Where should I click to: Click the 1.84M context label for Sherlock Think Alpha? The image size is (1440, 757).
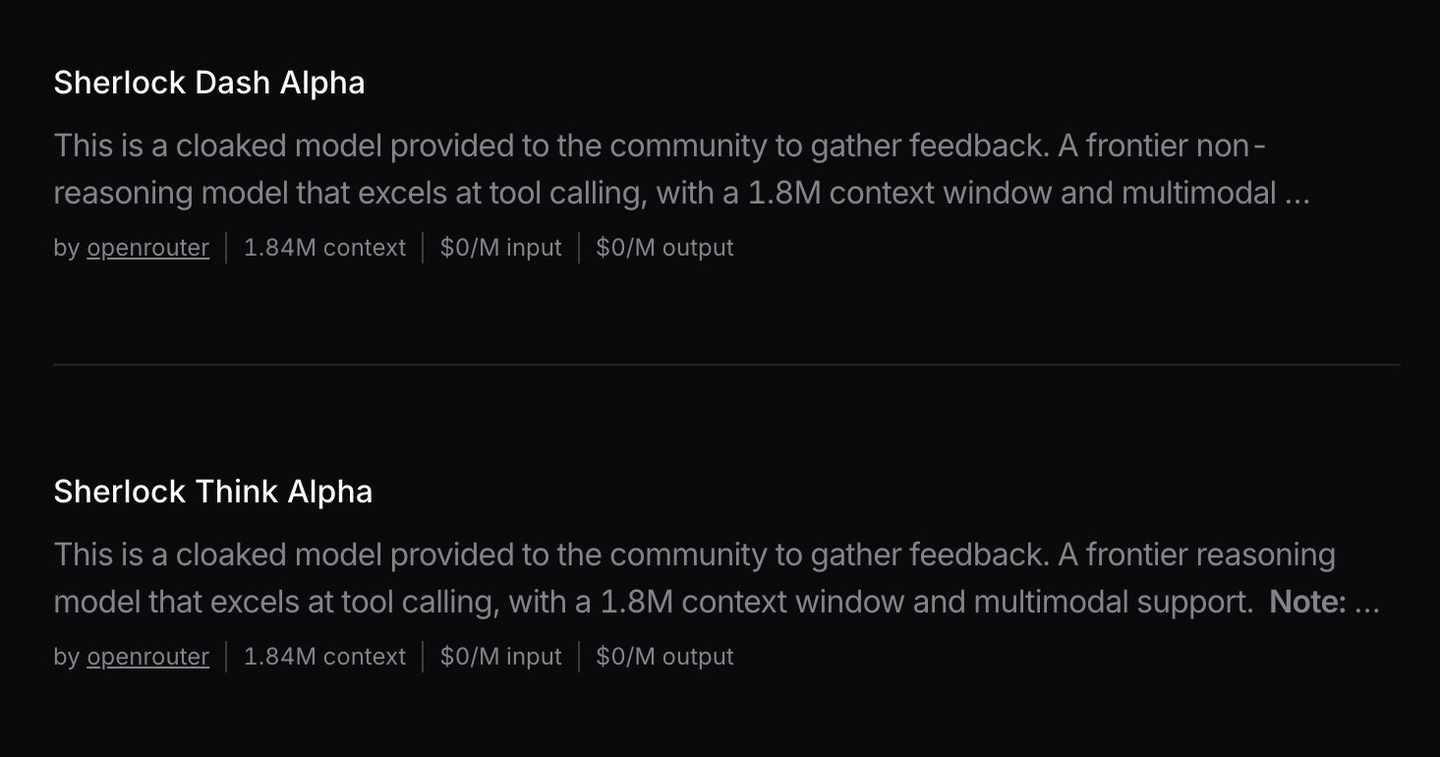(x=325, y=656)
